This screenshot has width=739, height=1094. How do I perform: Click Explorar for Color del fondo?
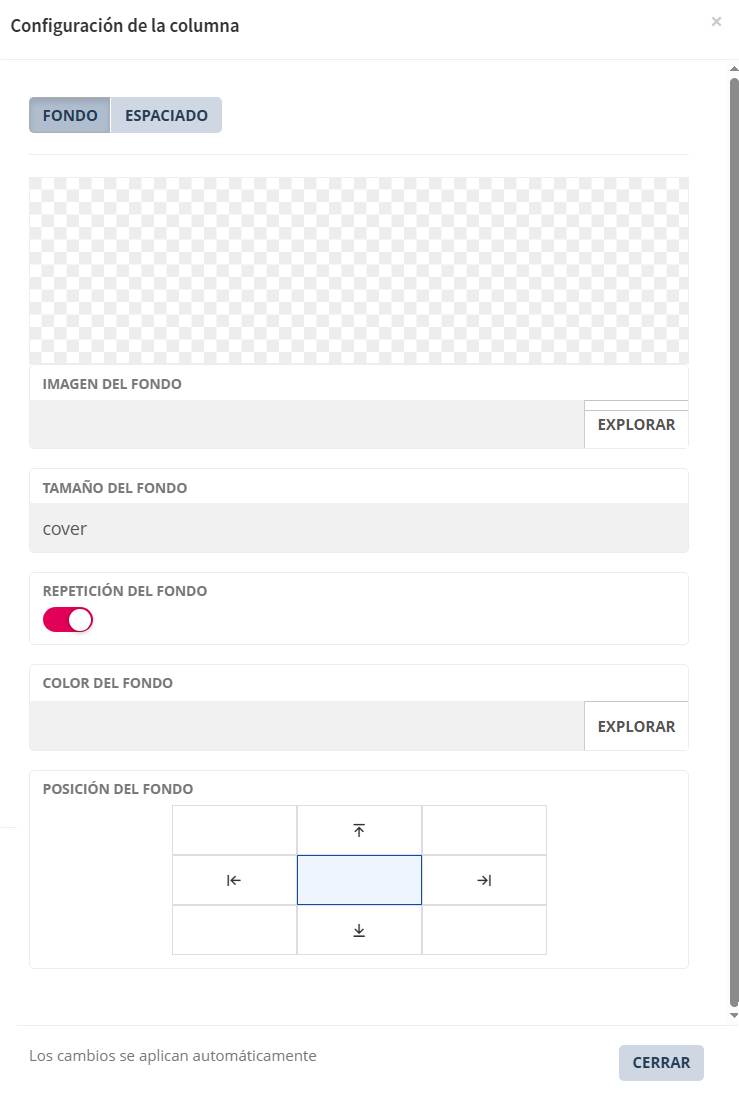click(x=636, y=727)
